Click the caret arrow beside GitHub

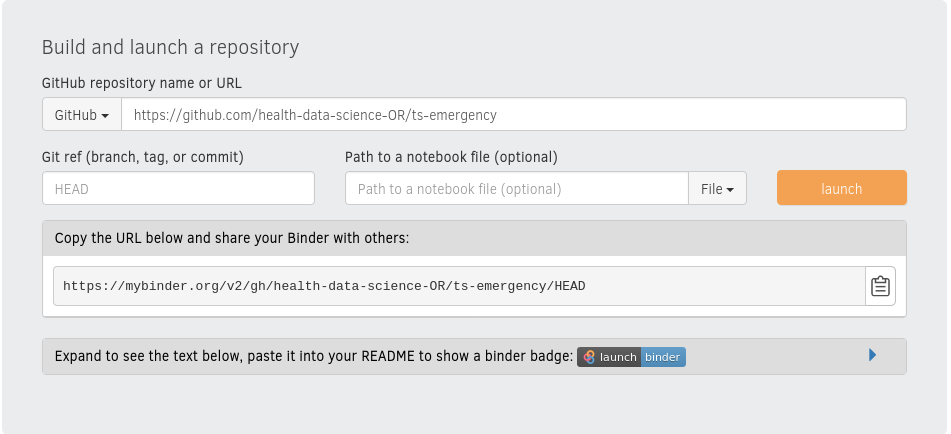(105, 116)
